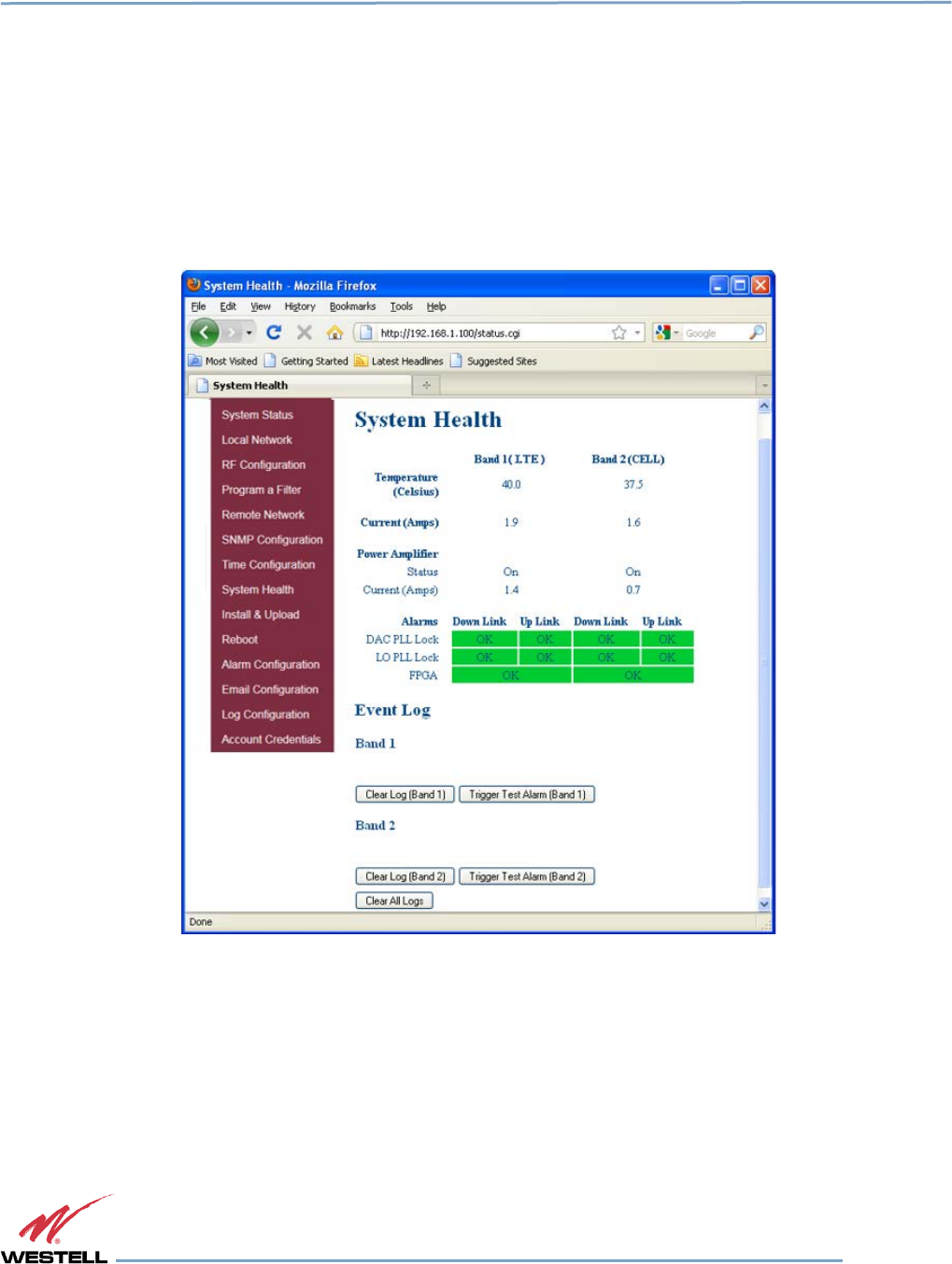Click the Clear Log (Band 2) button
The image size is (952, 1264).
point(405,876)
